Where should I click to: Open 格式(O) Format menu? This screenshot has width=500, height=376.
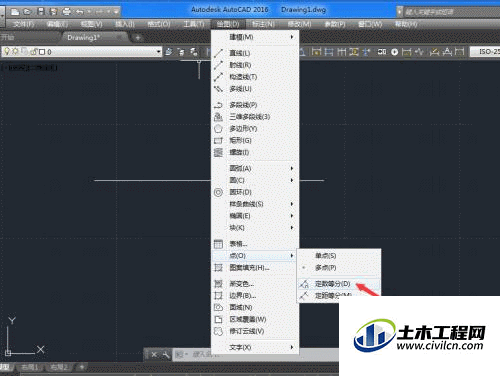click(x=159, y=24)
